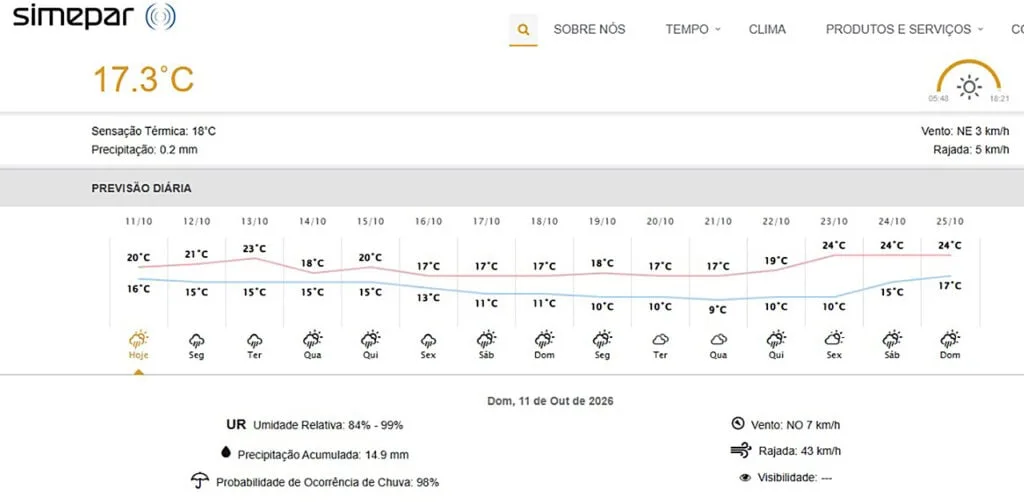The image size is (1024, 502).
Task: Click date label 25/10
Action: pos(950,221)
